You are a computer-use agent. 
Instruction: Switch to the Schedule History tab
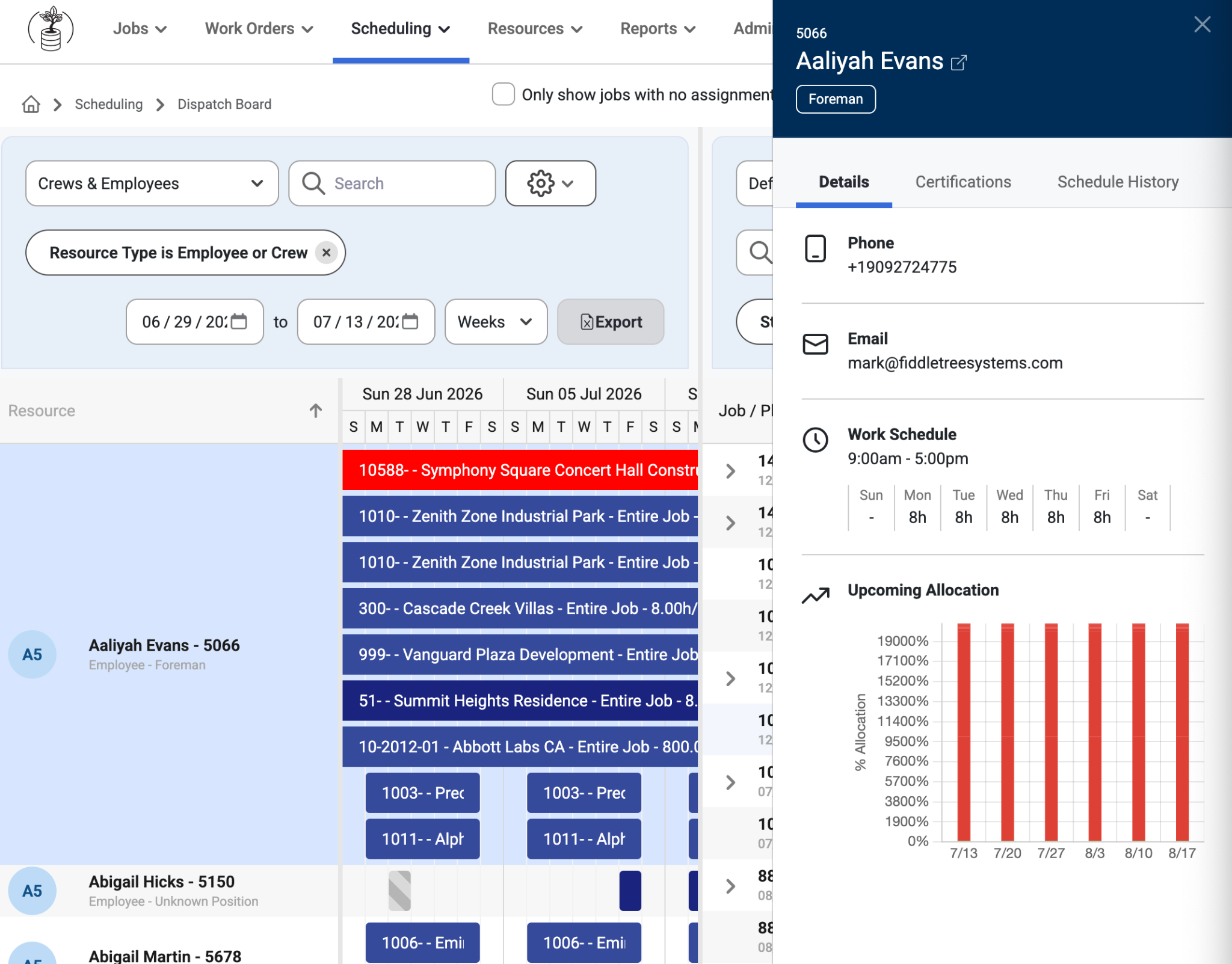pos(1118,182)
